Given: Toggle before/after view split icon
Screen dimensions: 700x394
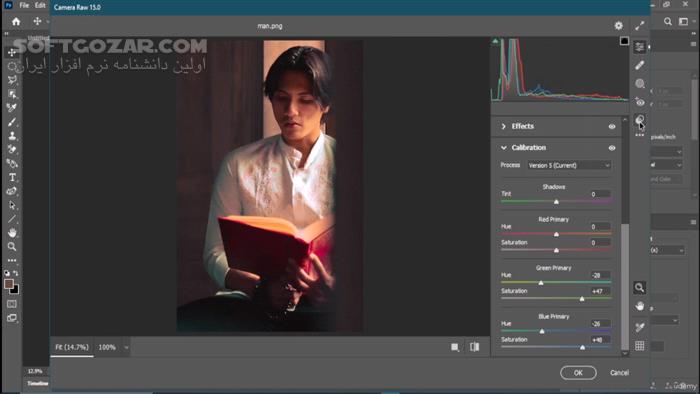Looking at the screenshot, I should [x=475, y=347].
